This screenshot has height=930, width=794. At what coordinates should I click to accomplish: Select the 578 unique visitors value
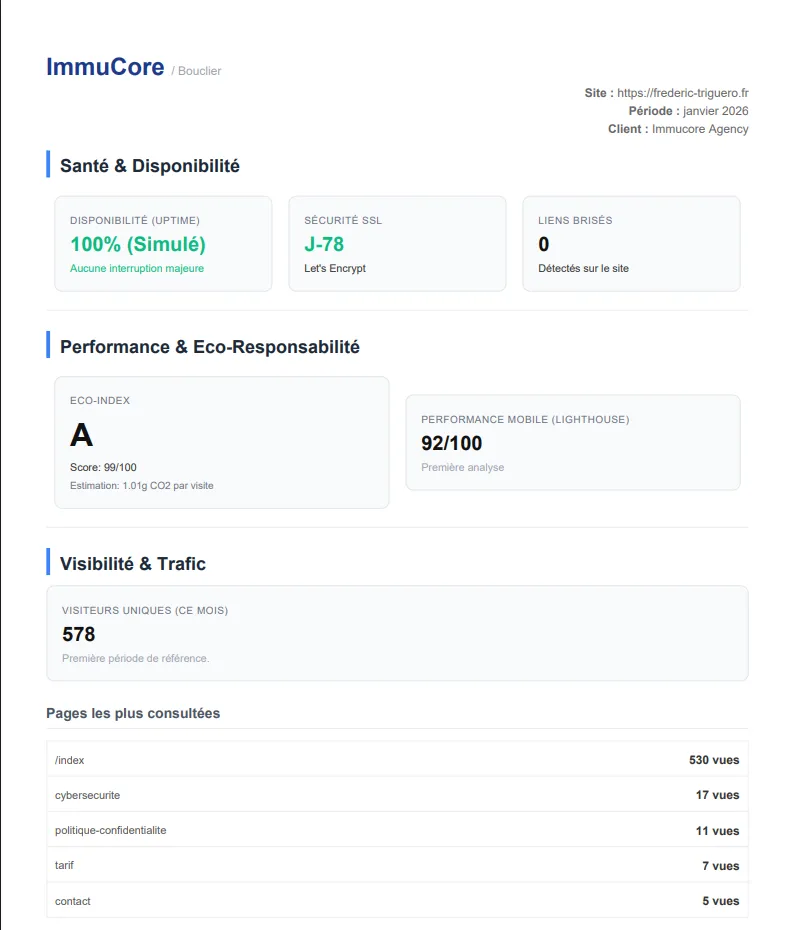79,634
